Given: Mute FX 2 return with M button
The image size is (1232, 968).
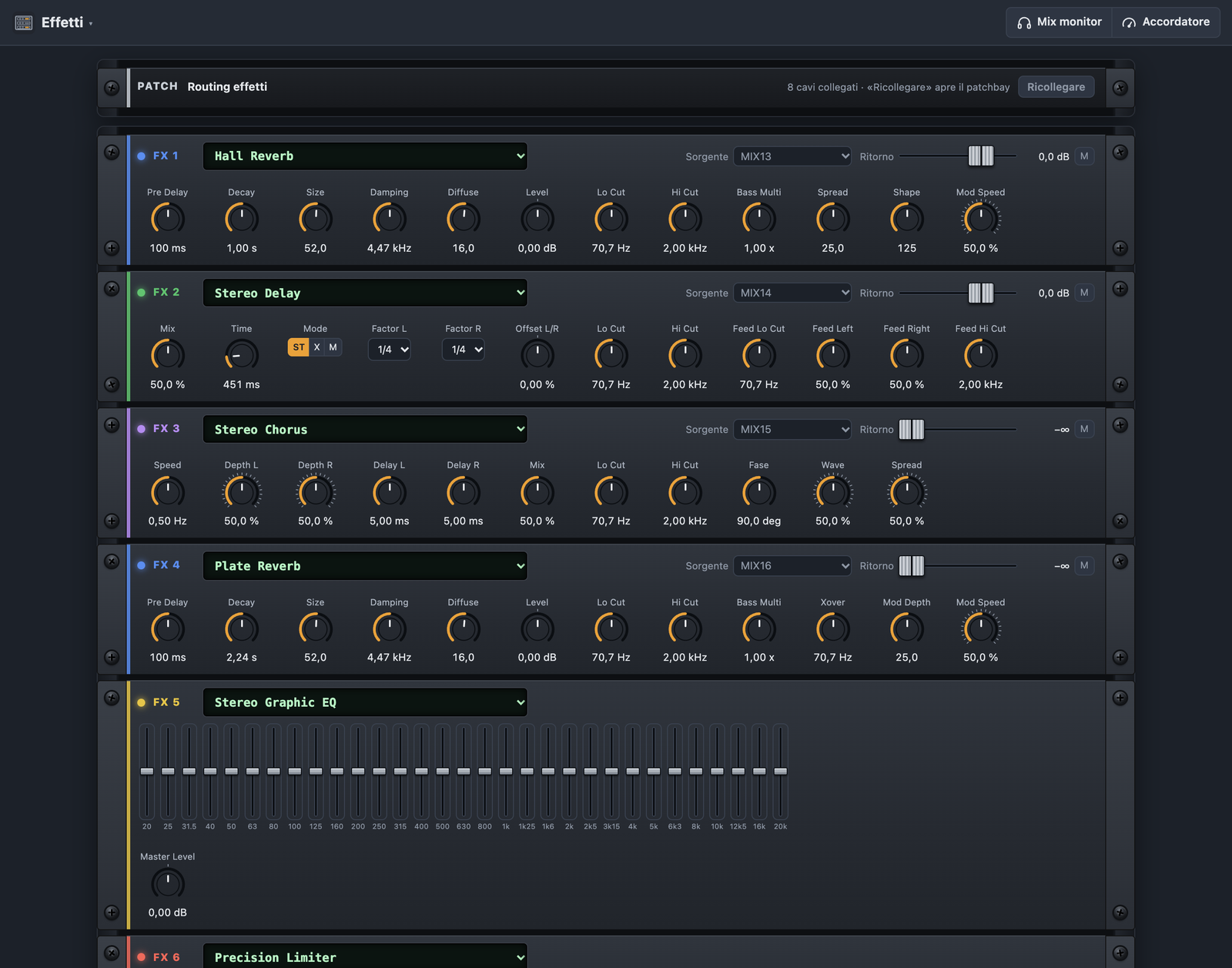Looking at the screenshot, I should [x=1084, y=293].
